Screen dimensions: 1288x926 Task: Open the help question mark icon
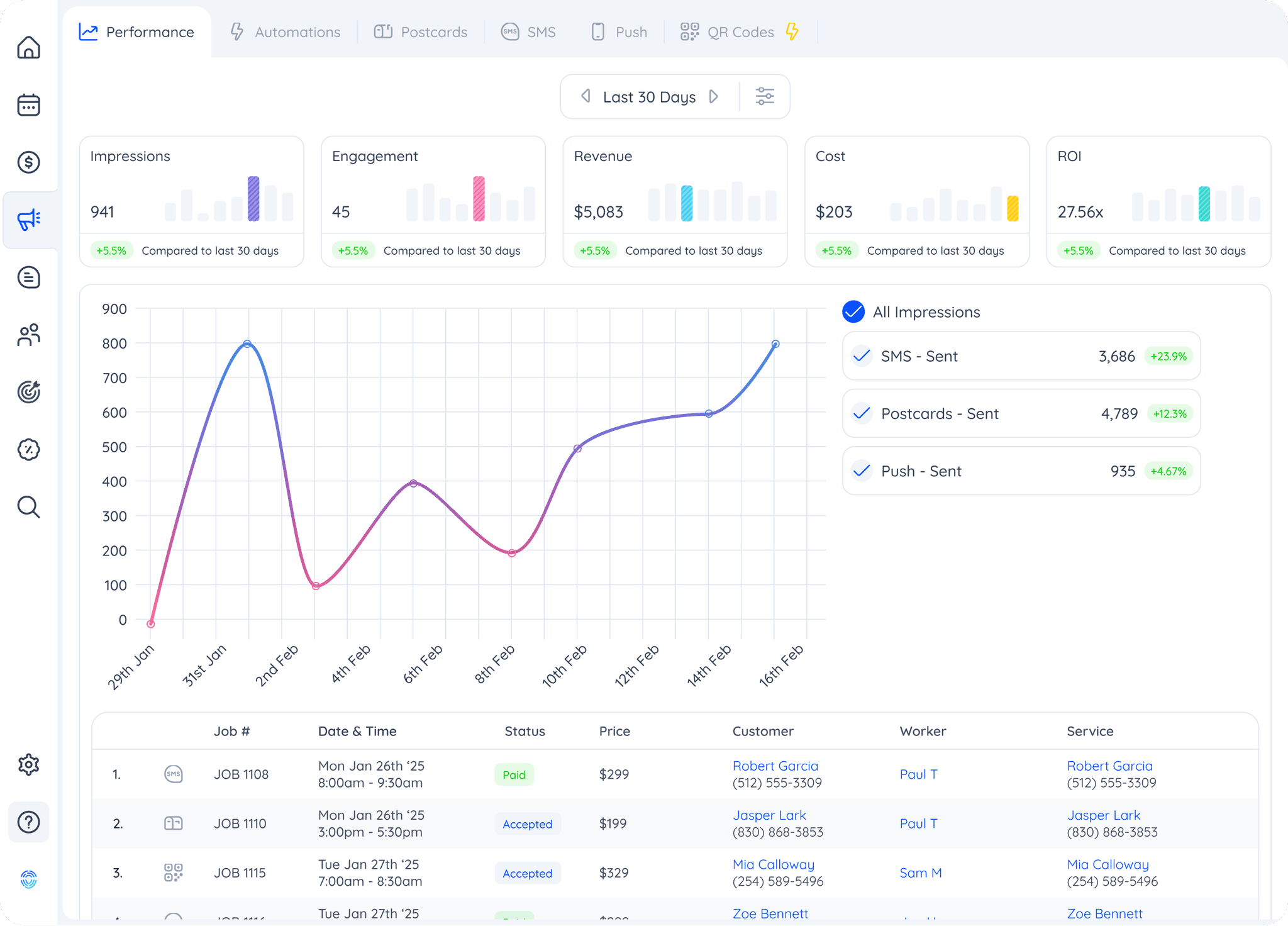click(28, 822)
